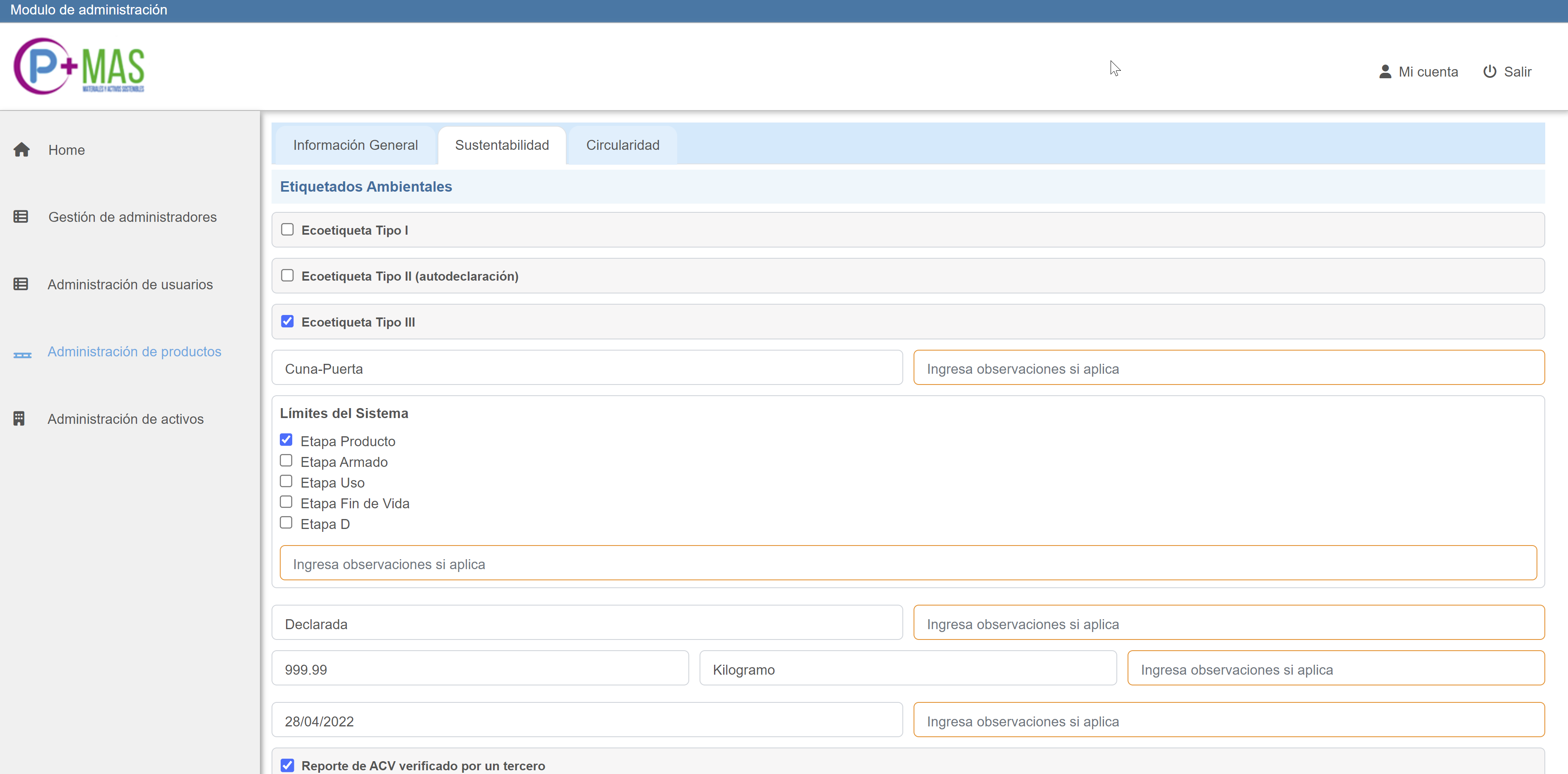Click the Administración de activos building icon

tap(19, 418)
